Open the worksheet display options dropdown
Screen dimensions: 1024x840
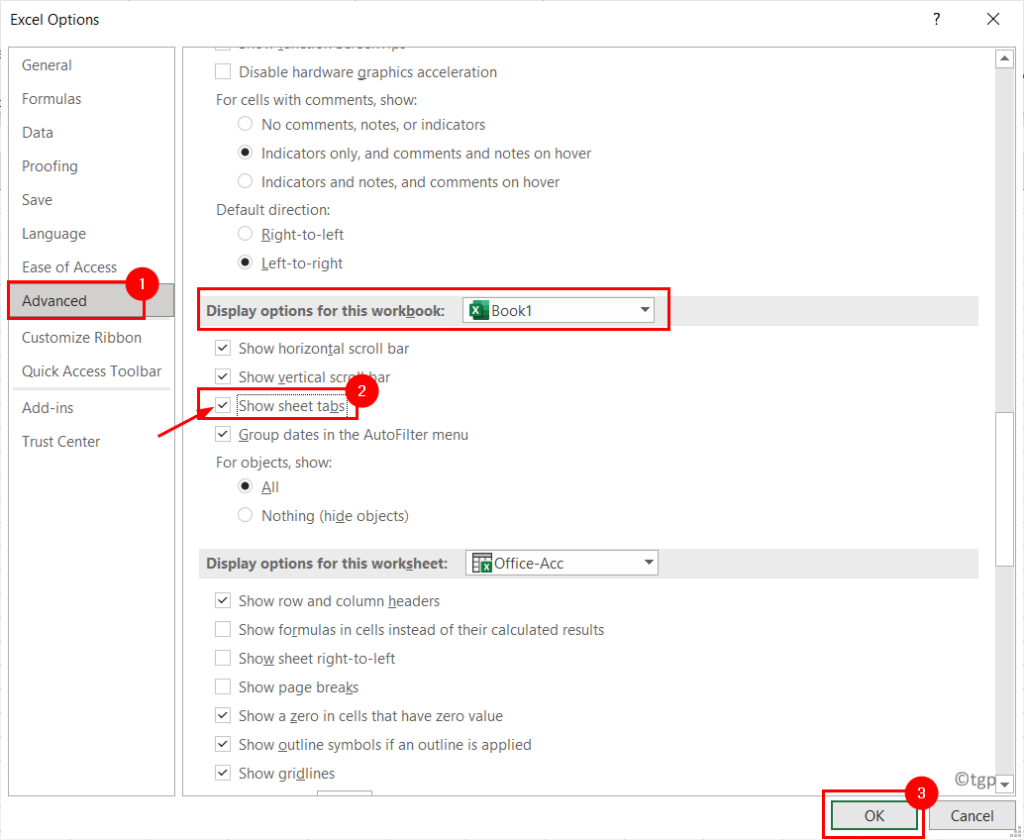648,562
